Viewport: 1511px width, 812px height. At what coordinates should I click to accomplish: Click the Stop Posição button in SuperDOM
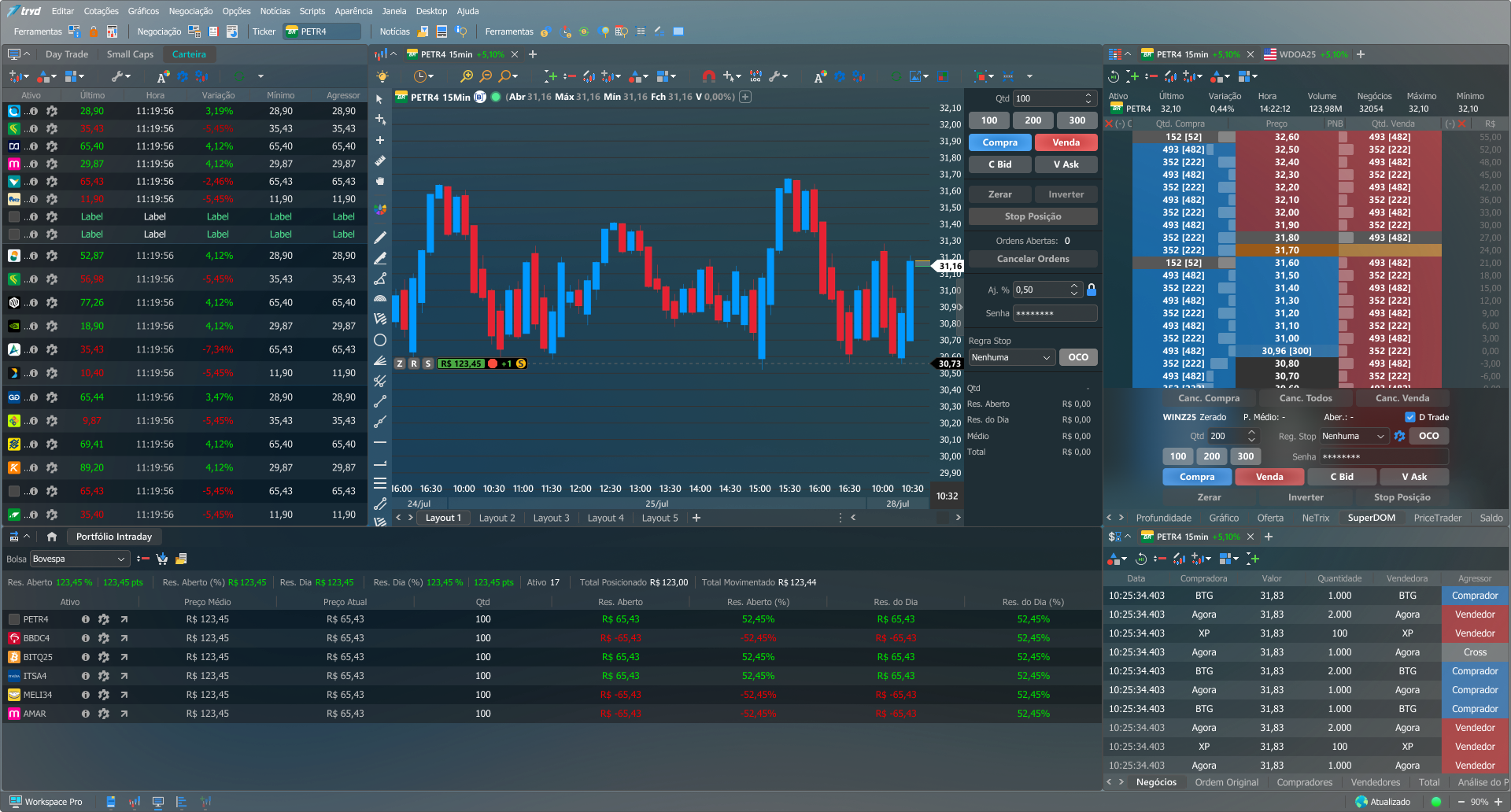point(1402,497)
